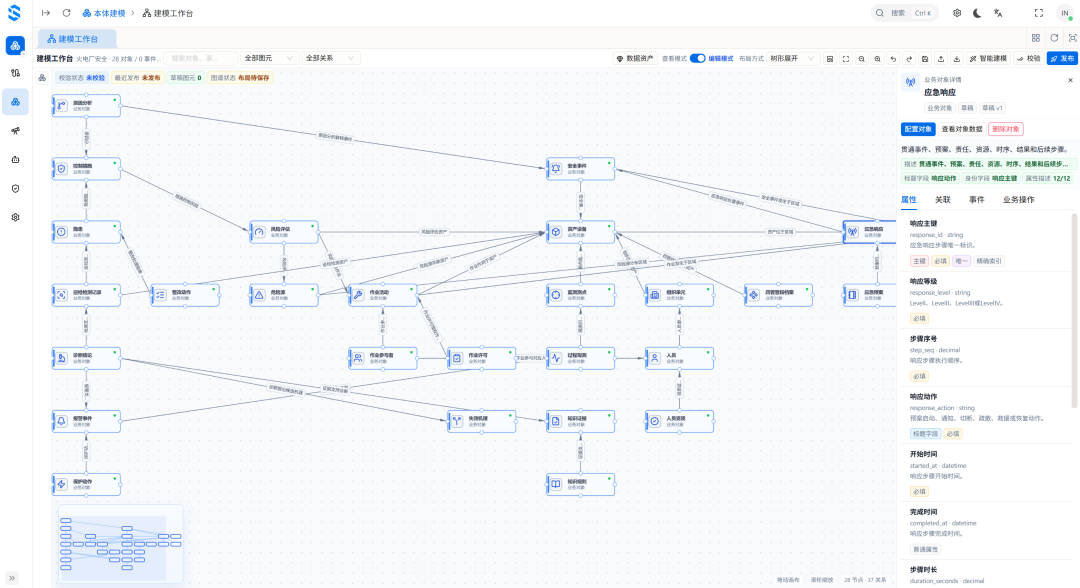Click the 数据资产 button
Screen dimensions: 1080x588
click(x=634, y=59)
